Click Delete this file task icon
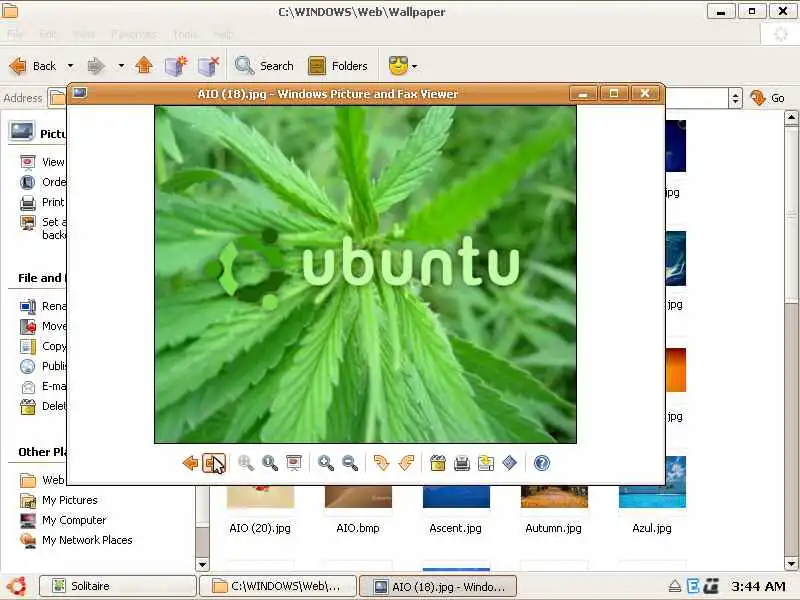The image size is (800, 600). pos(28,407)
